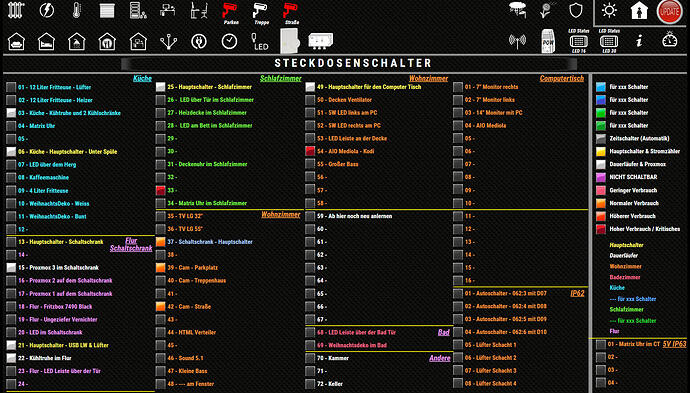Open the Andere section heading link
This screenshot has width=690, height=393.
coord(440,358)
